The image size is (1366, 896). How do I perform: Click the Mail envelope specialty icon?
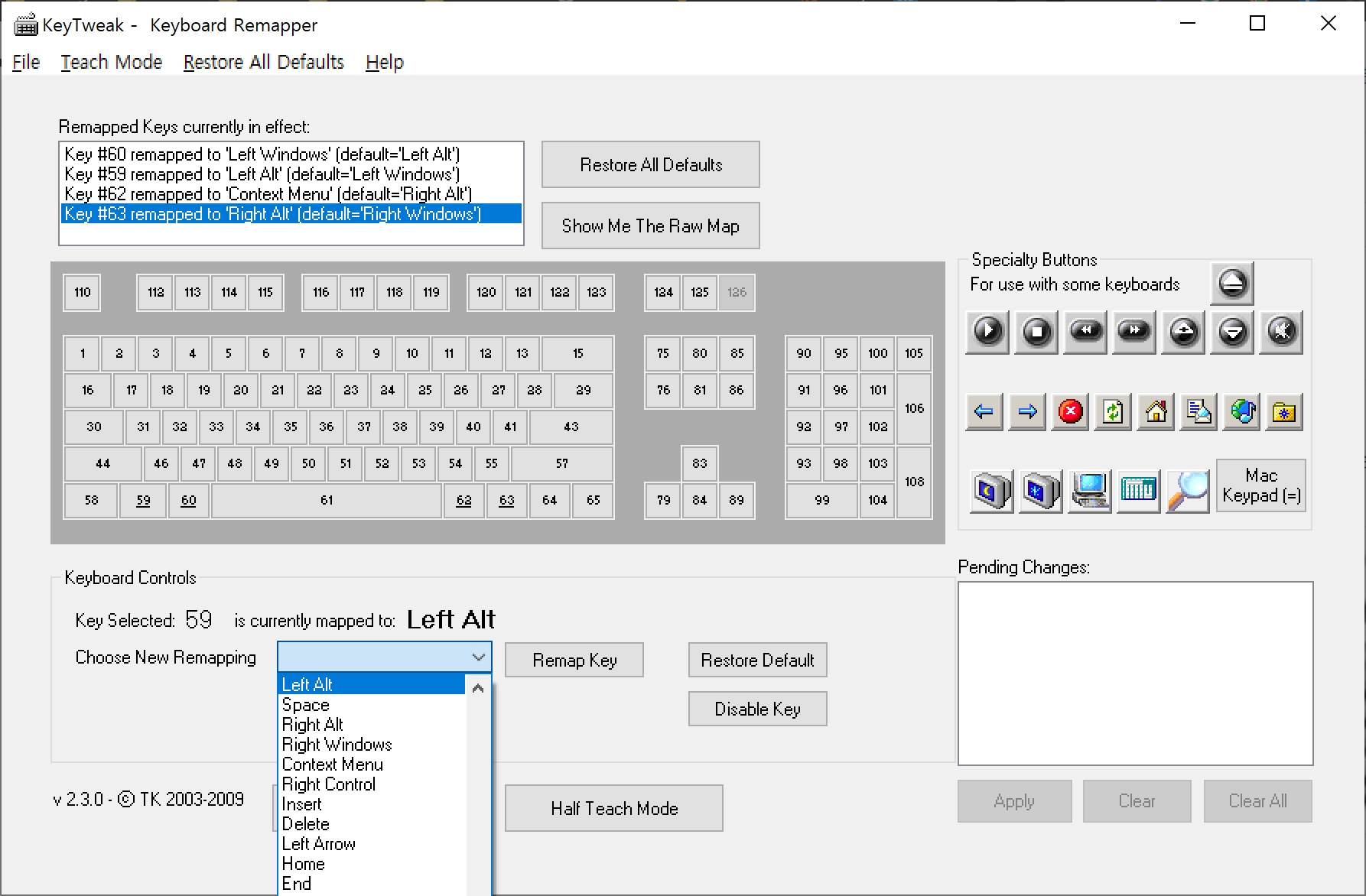pyautogui.click(x=1199, y=412)
